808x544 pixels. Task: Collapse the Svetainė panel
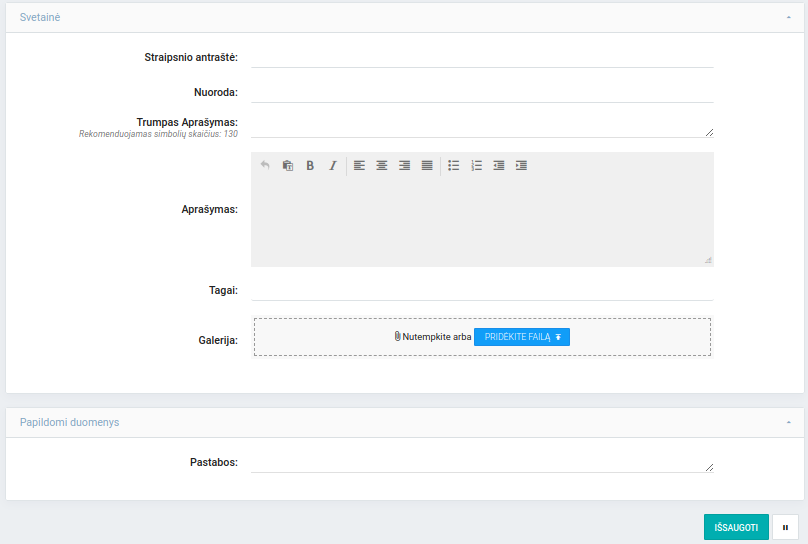[788, 18]
